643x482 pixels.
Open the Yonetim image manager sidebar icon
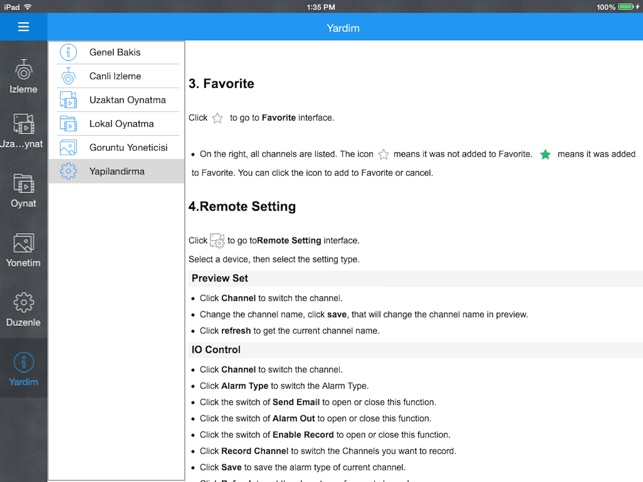coord(24,243)
